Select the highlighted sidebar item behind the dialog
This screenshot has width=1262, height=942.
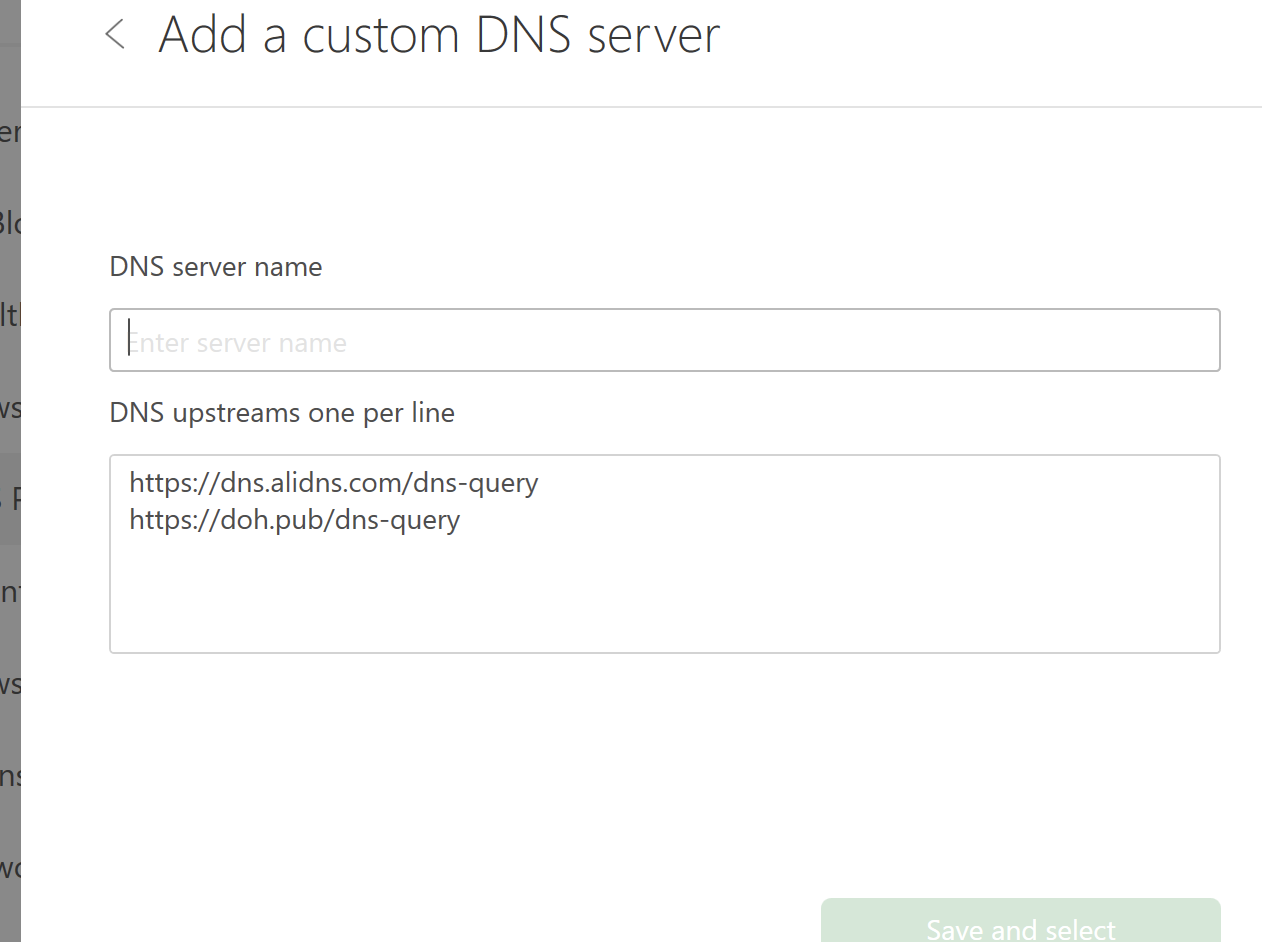pyautogui.click(x=10, y=499)
